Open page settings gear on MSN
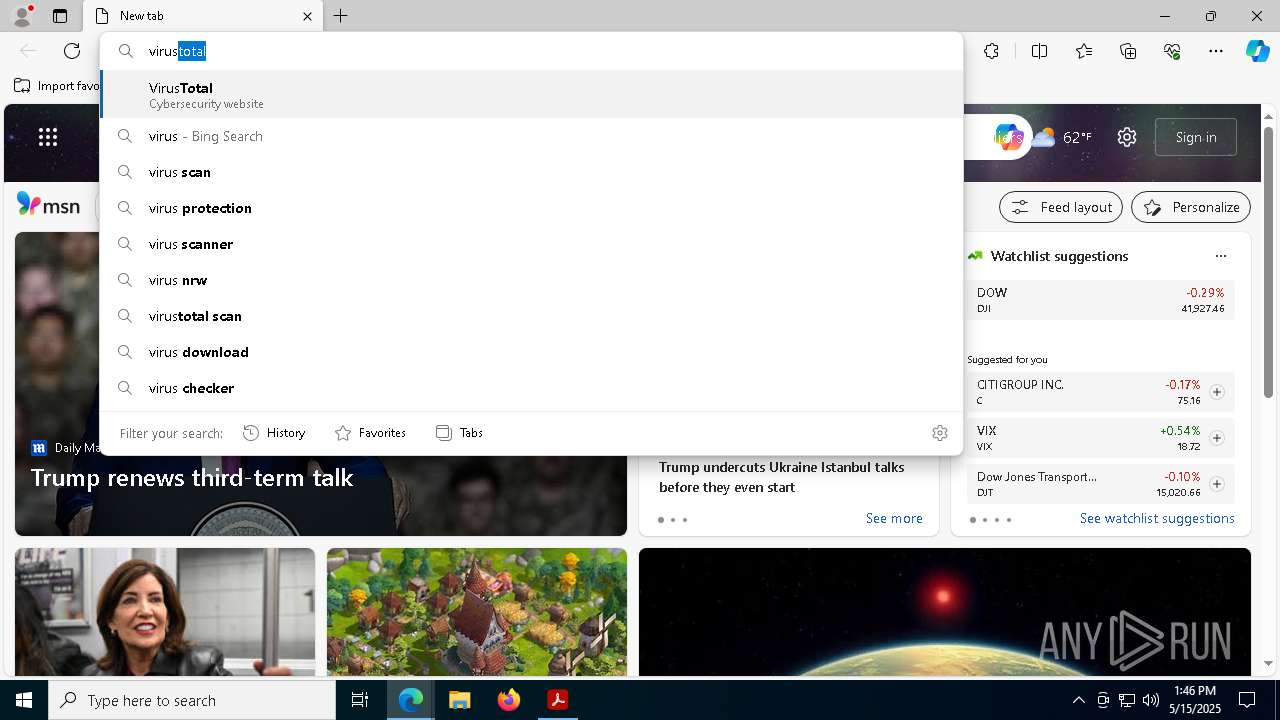Viewport: 1280px width, 720px height. [1127, 137]
